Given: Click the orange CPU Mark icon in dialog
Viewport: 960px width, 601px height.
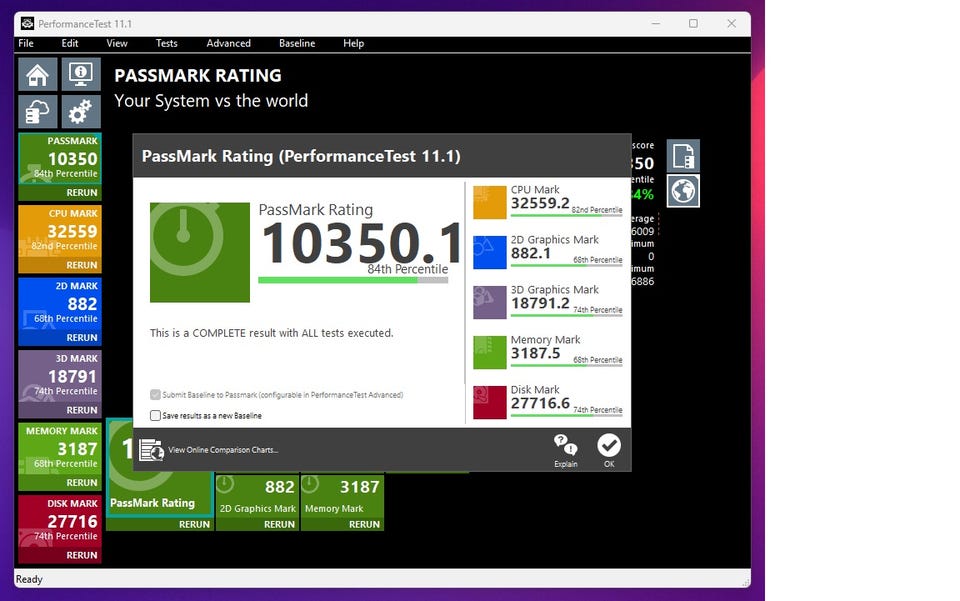Looking at the screenshot, I should coord(490,202).
